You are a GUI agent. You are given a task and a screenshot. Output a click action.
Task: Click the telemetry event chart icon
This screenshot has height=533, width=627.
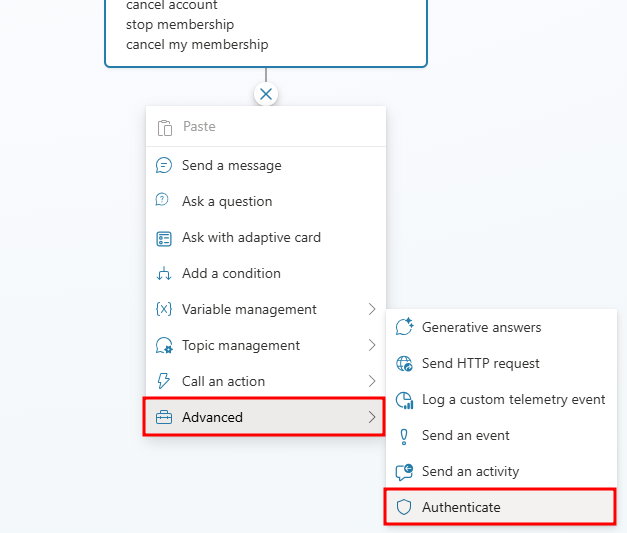(x=404, y=400)
